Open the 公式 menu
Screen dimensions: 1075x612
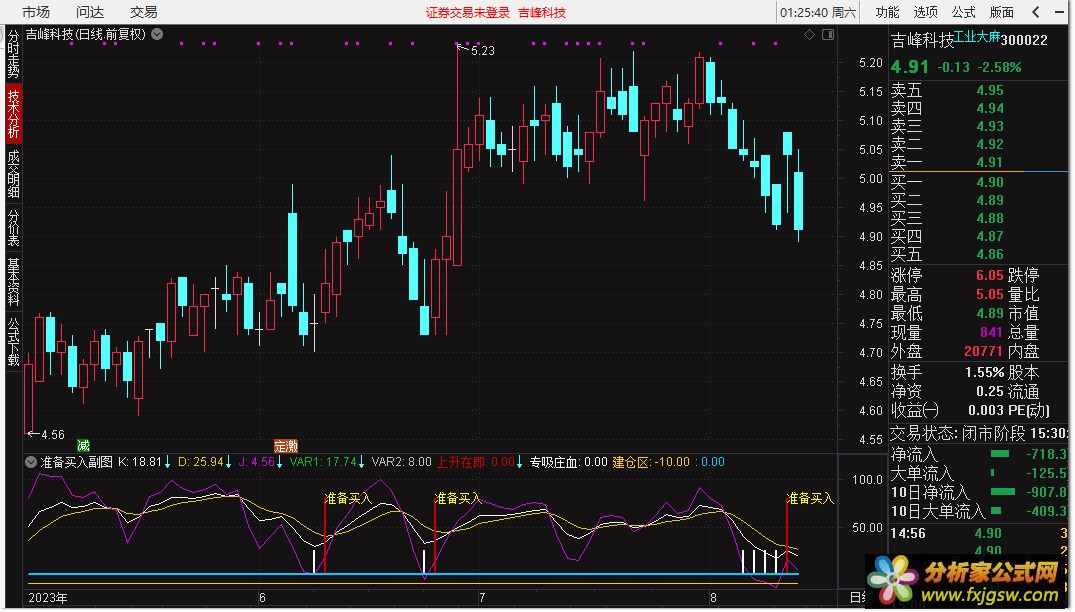coord(963,12)
